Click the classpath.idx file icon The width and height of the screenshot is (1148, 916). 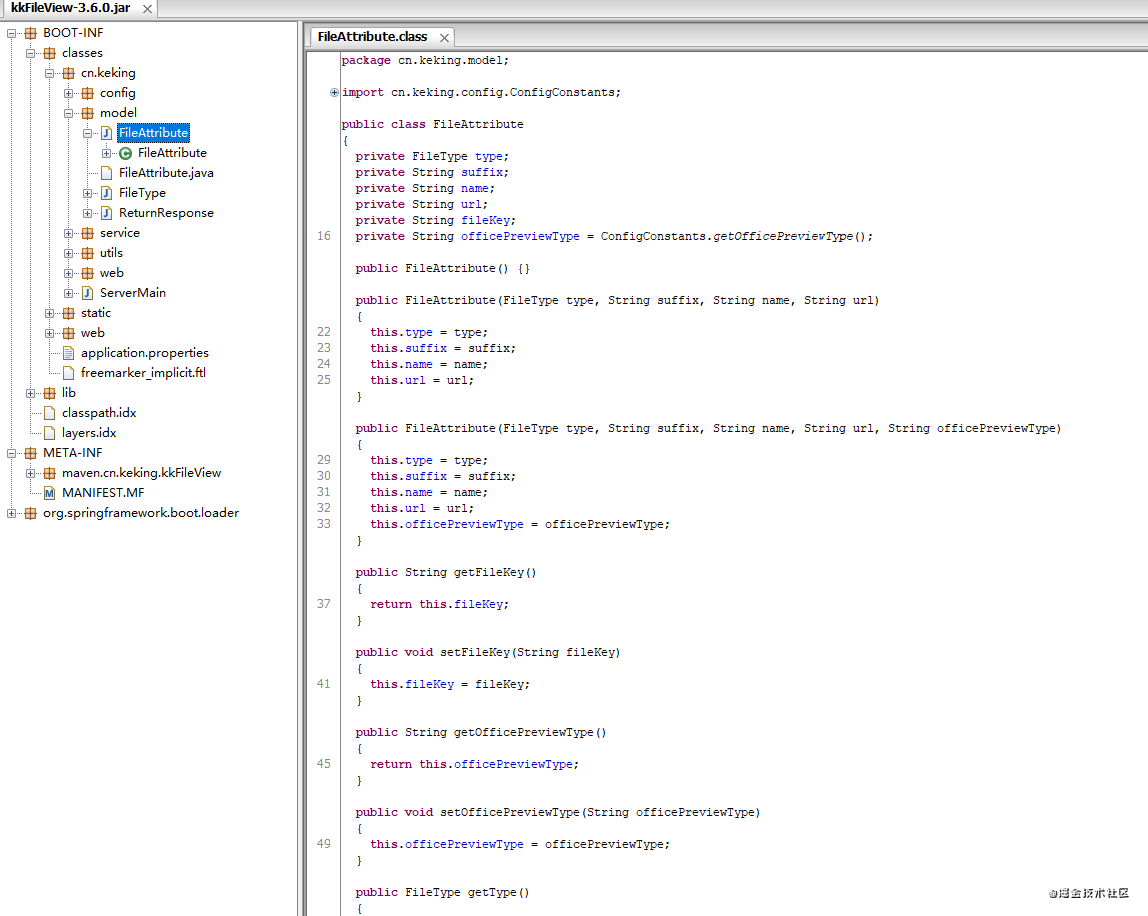tap(50, 413)
